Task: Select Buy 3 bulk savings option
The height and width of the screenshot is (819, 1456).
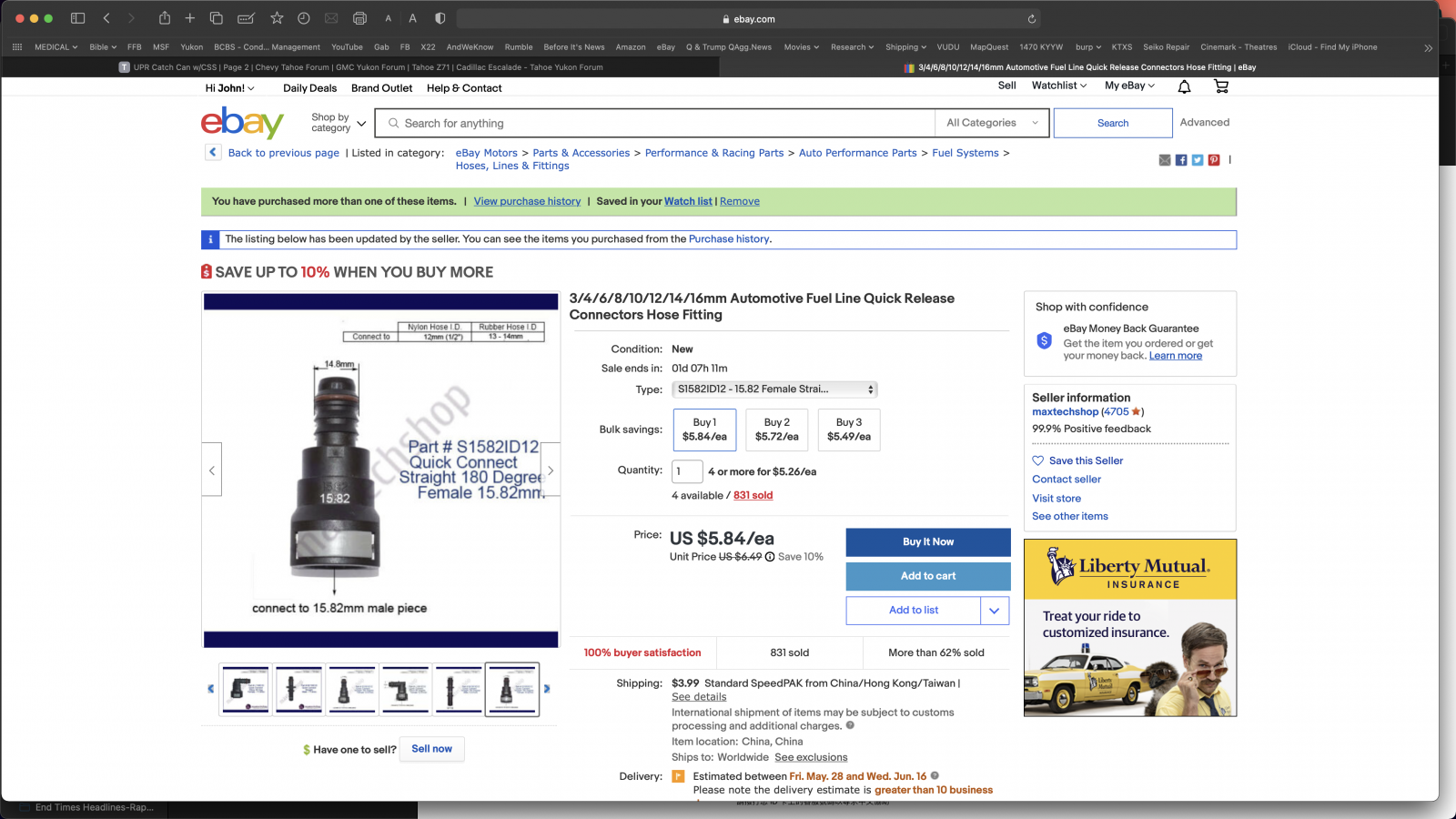Action: (x=848, y=430)
